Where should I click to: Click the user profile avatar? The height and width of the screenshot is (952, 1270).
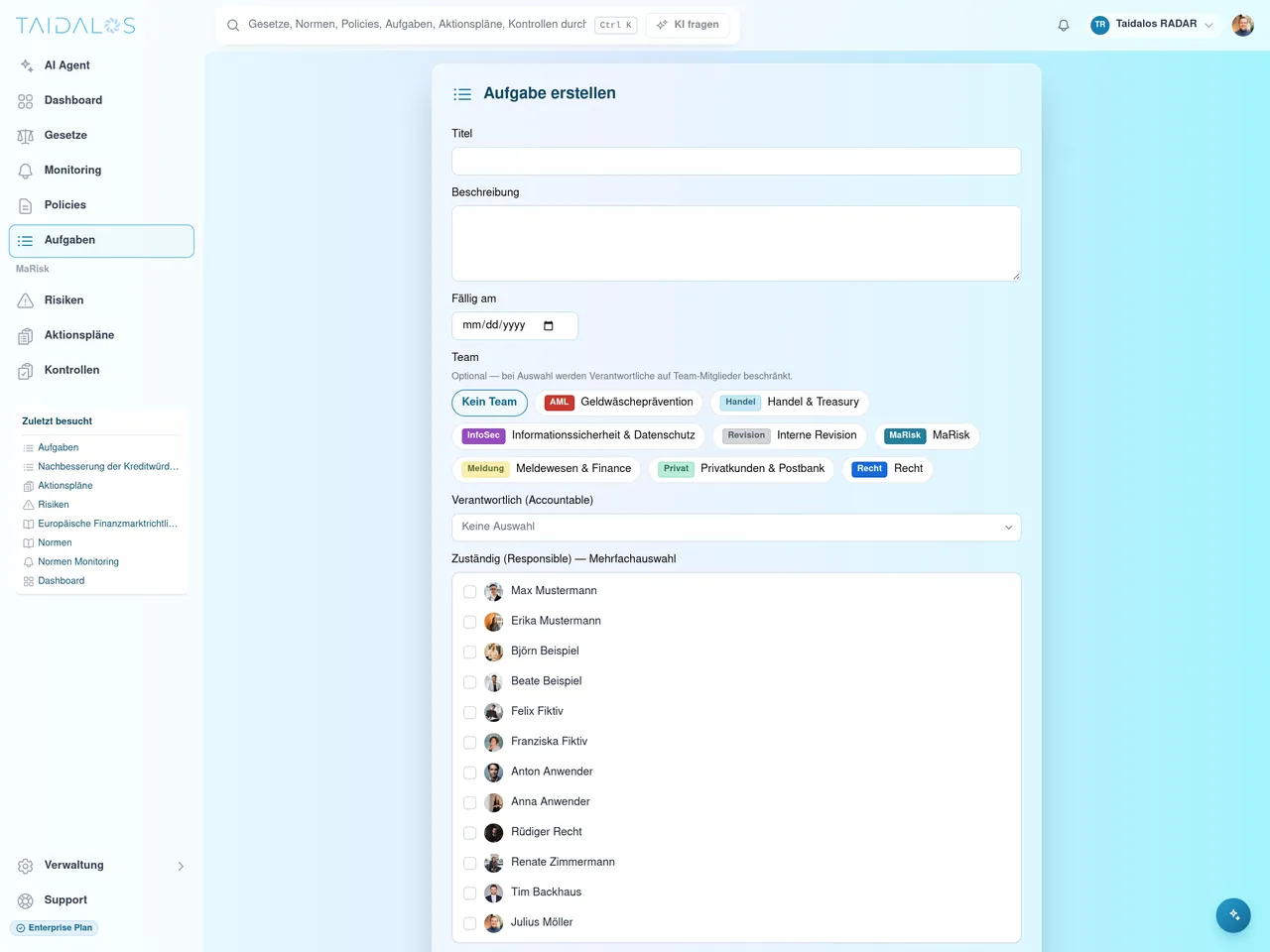(x=1243, y=25)
